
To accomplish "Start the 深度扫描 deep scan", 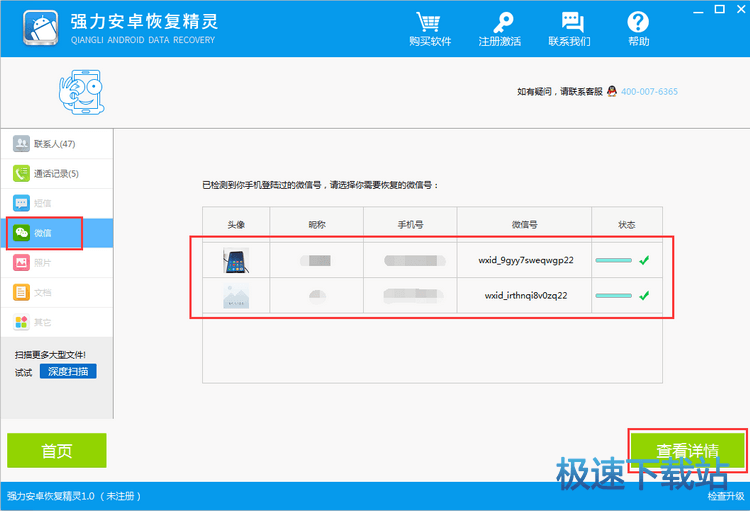I will pos(68,371).
